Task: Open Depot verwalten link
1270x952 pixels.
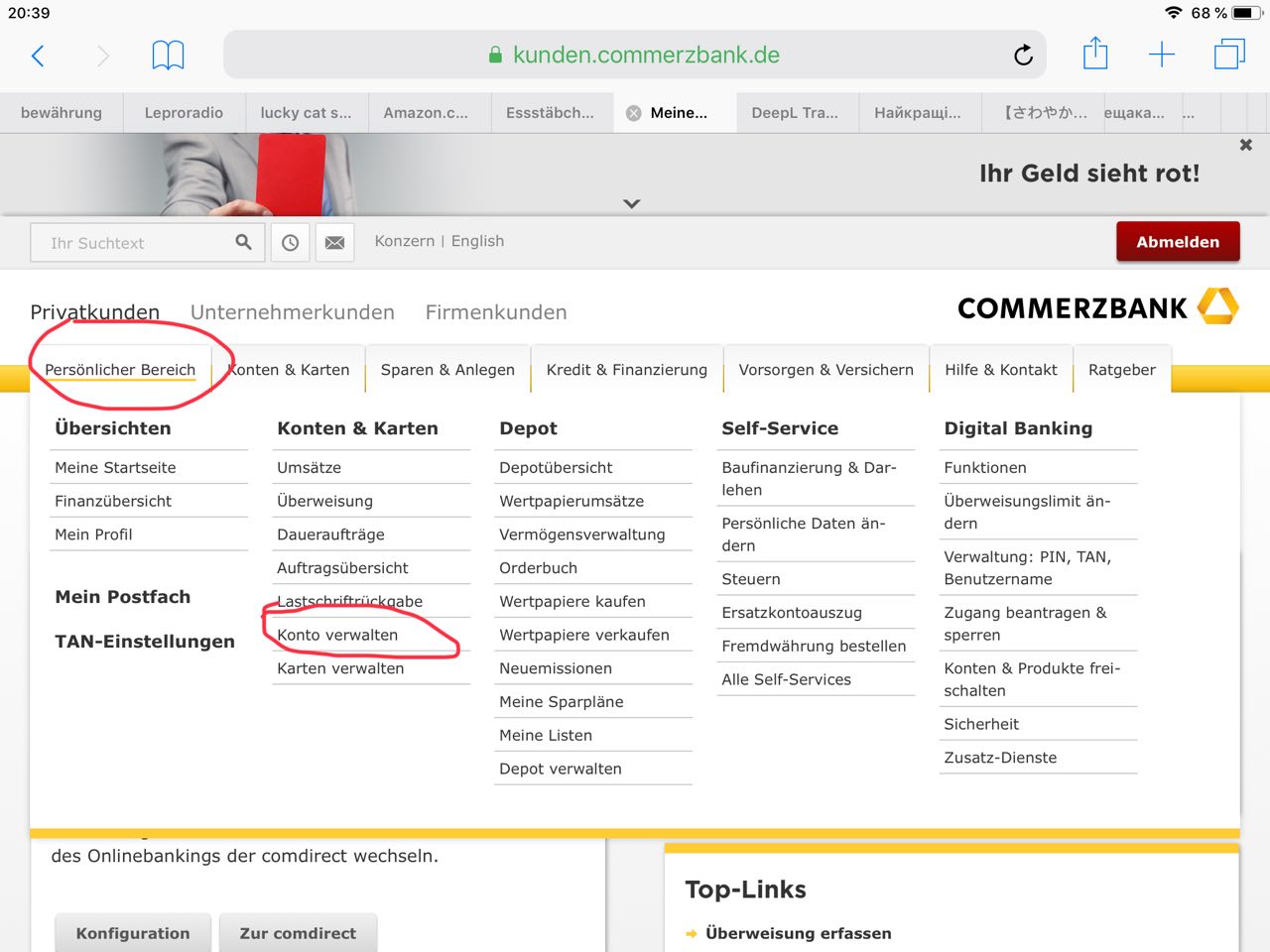Action: [561, 769]
